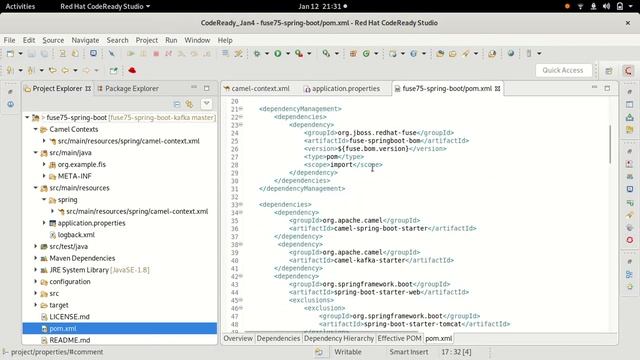Click the volume icon in system top bar

[x=607, y=6]
